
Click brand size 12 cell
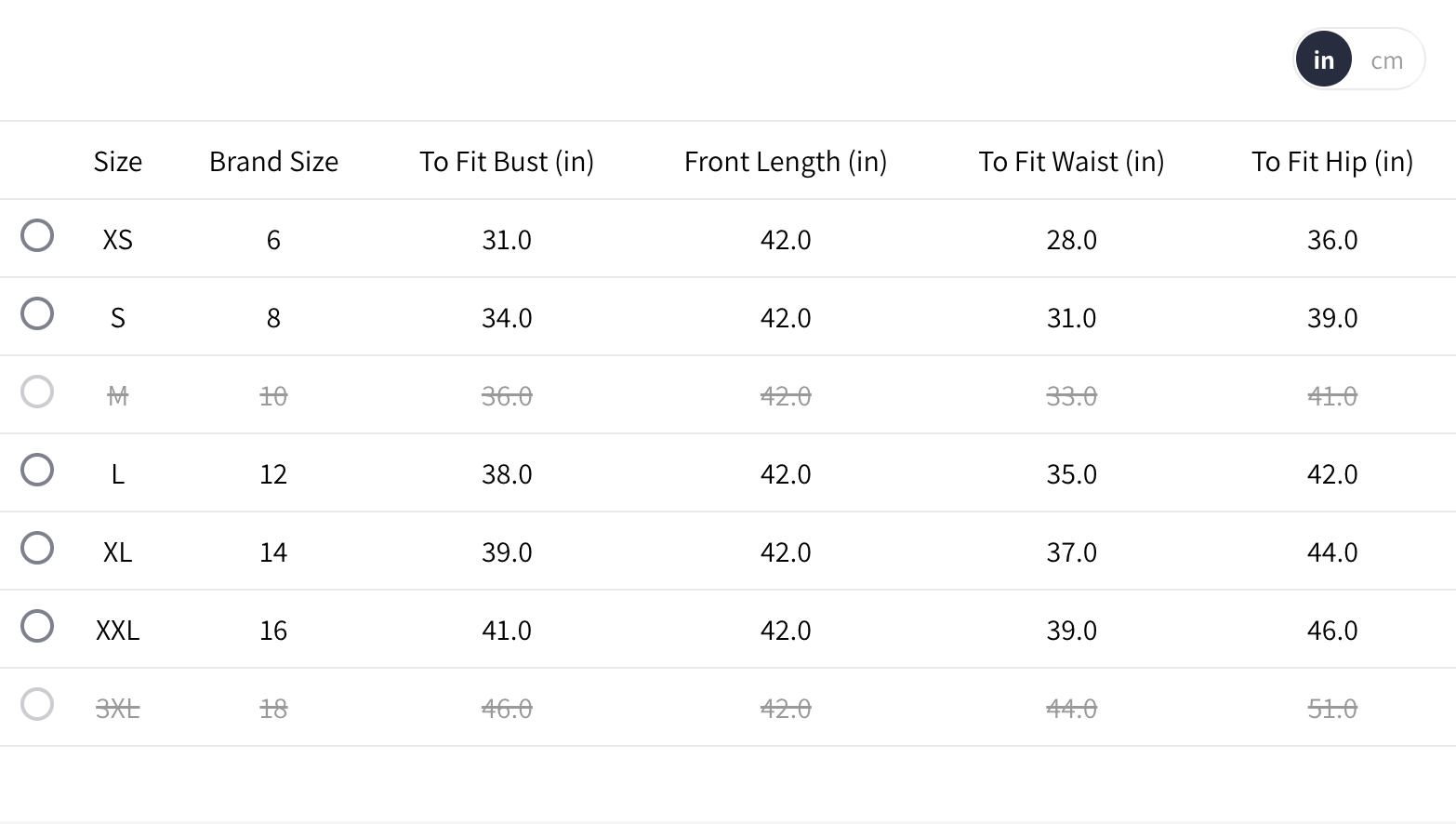(273, 474)
